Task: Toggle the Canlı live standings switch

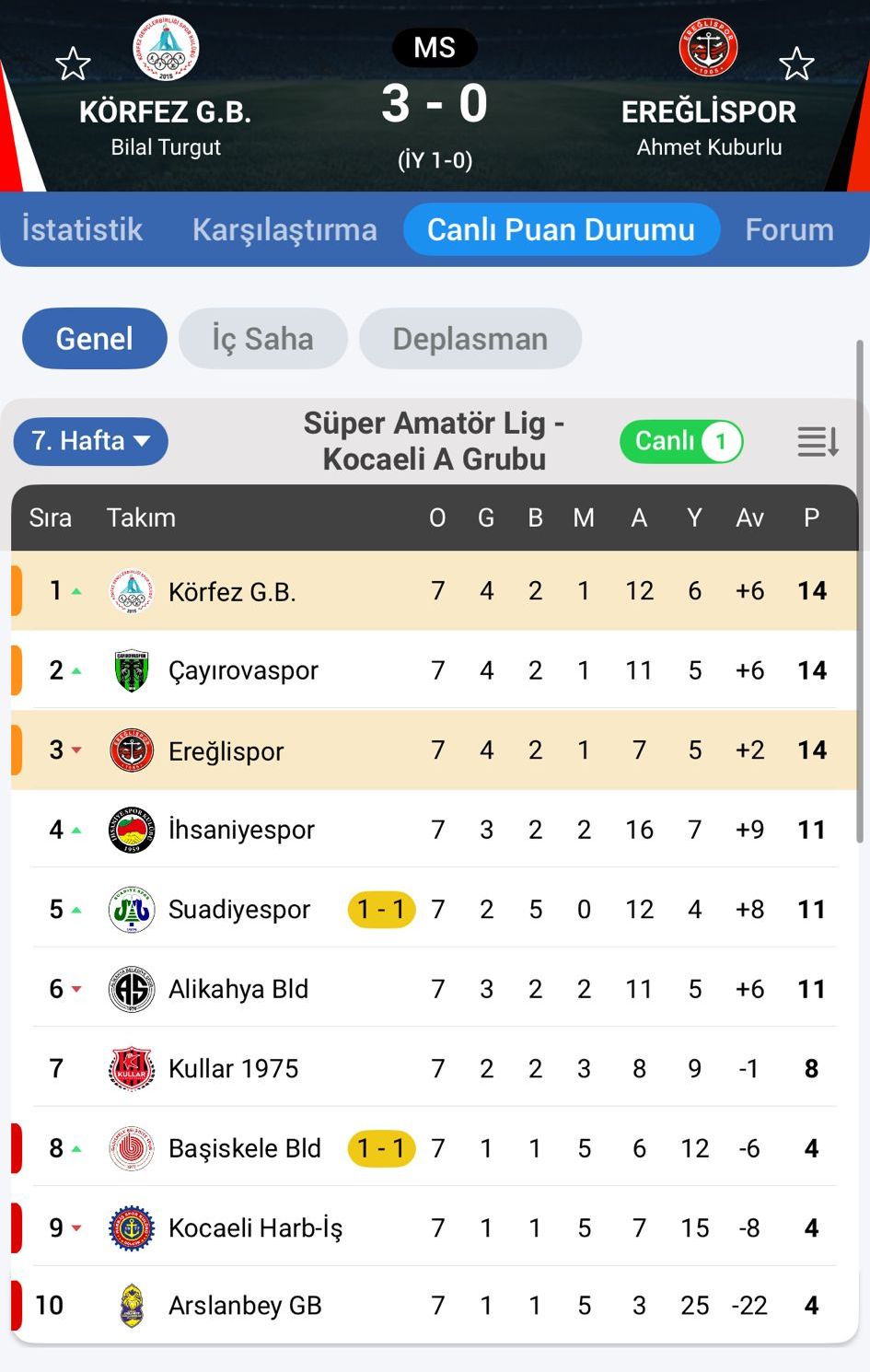Action: pyautogui.click(x=681, y=442)
